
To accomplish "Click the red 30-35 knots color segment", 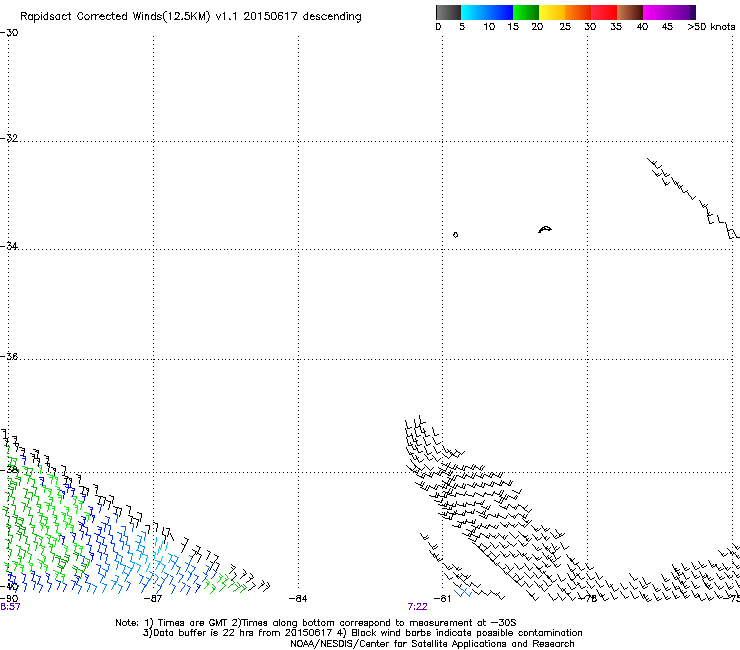I will 604,12.
